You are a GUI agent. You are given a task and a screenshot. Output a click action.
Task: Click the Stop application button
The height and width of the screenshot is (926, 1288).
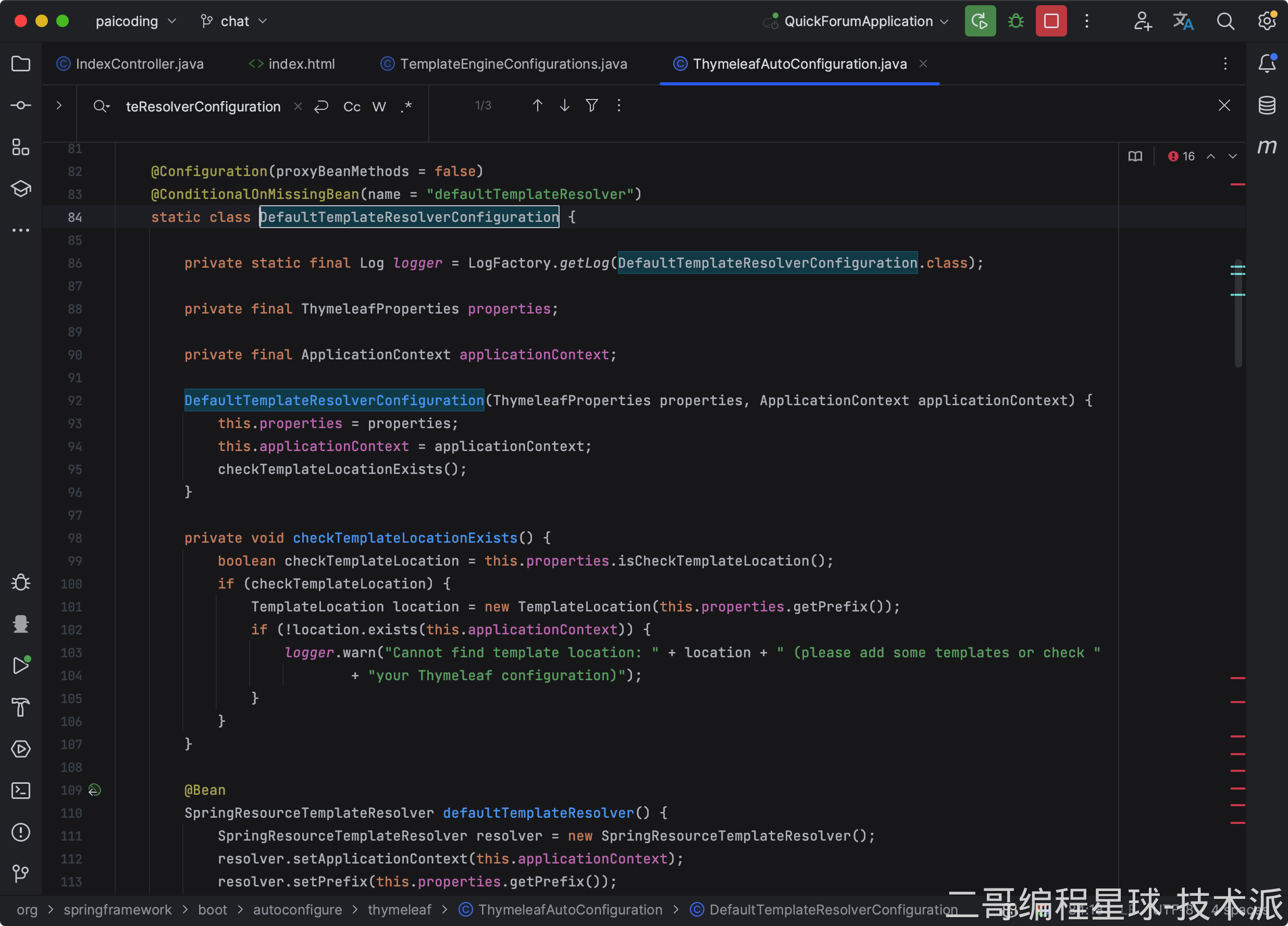tap(1050, 21)
